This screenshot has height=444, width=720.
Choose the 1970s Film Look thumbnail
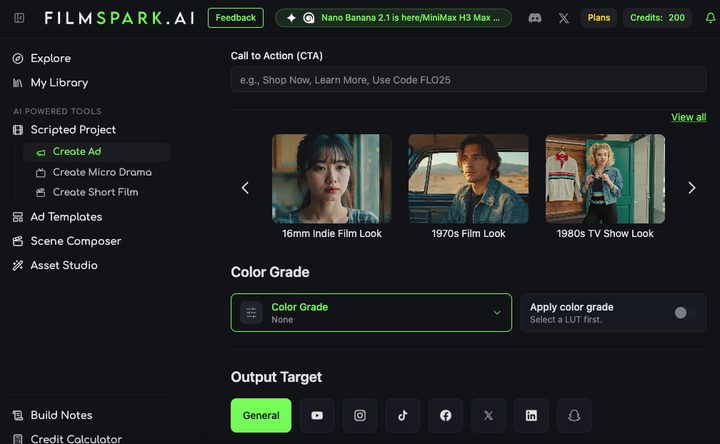[x=468, y=179]
